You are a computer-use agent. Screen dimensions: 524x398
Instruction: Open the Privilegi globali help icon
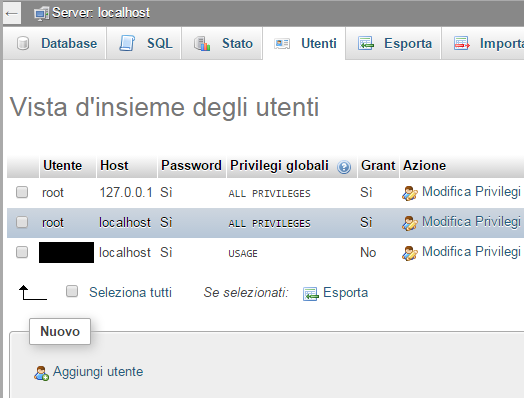[344, 167]
